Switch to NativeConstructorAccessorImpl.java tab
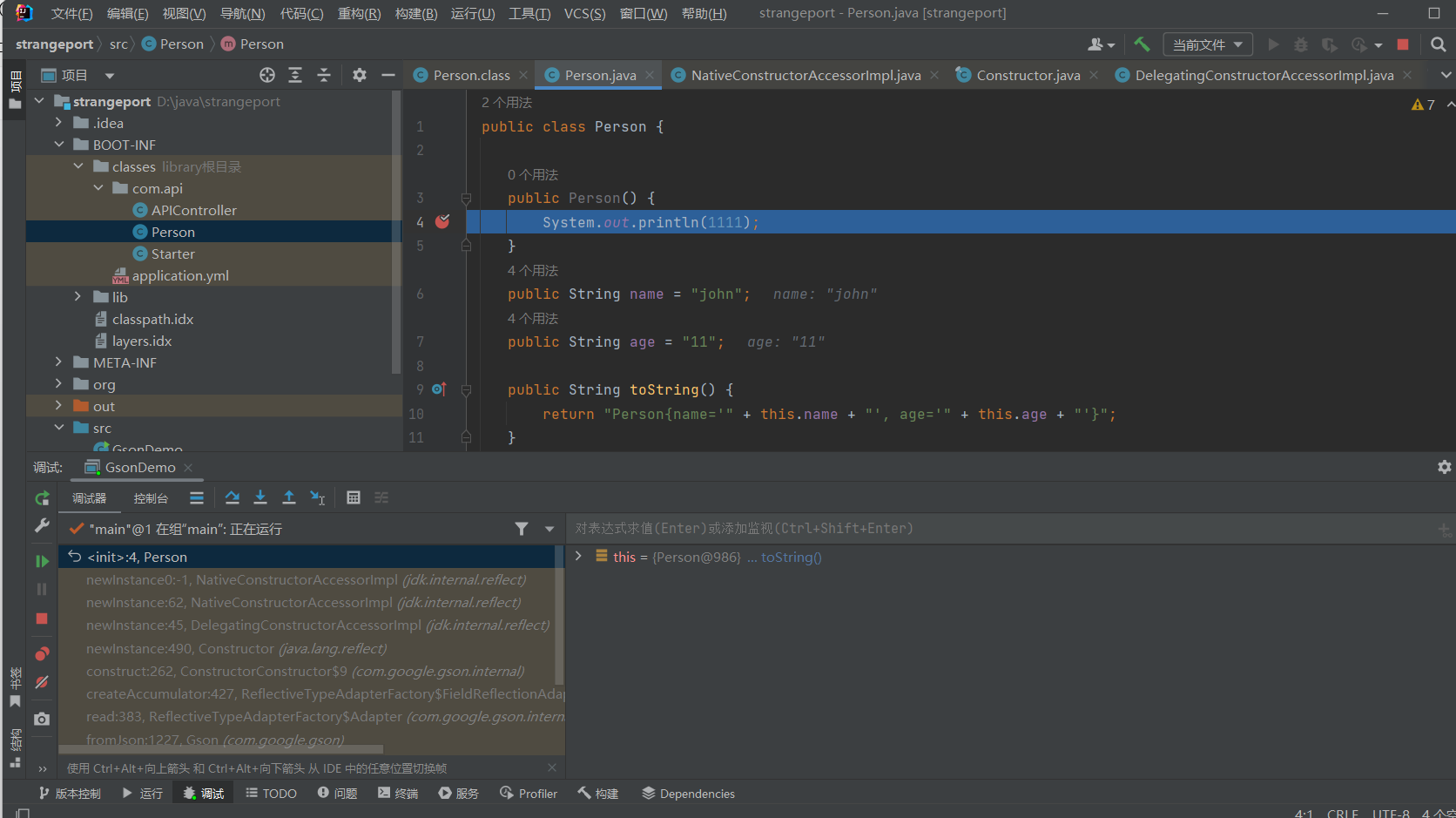 point(806,75)
